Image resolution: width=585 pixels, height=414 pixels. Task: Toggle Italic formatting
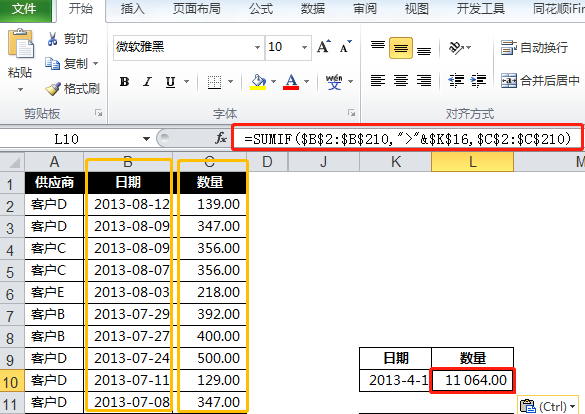click(148, 82)
